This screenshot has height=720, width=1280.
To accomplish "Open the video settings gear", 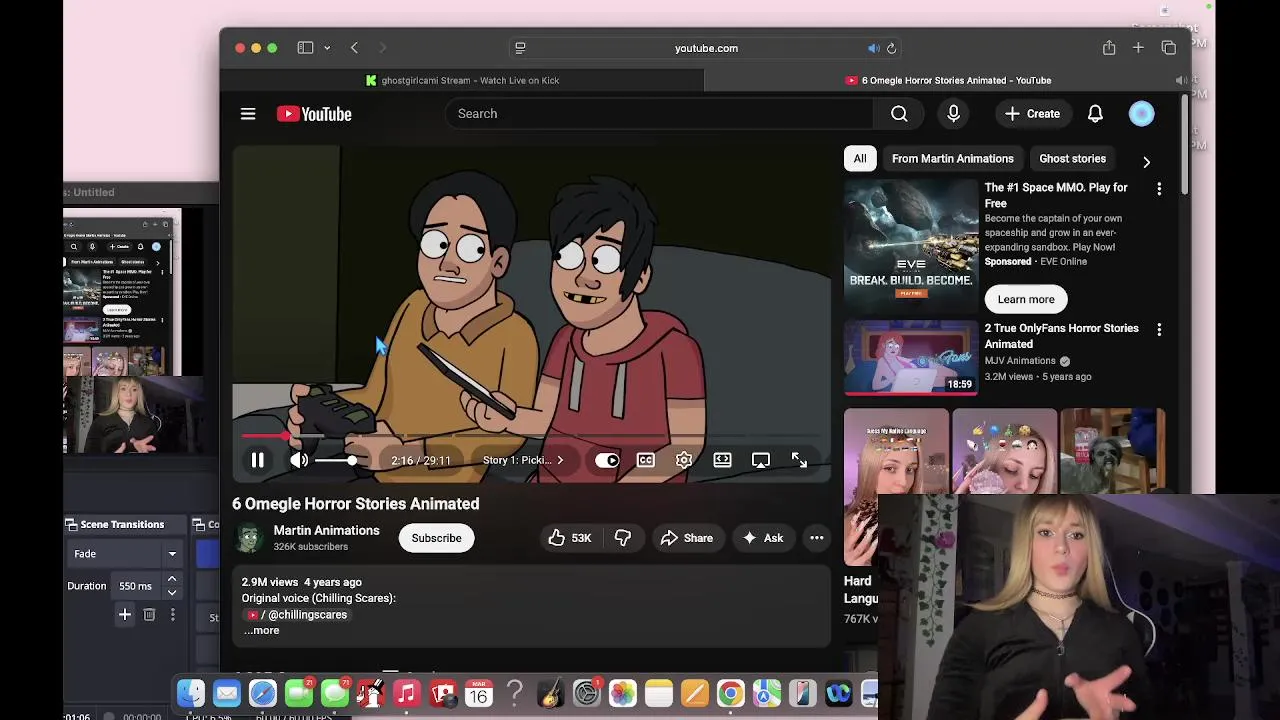I will [x=684, y=460].
